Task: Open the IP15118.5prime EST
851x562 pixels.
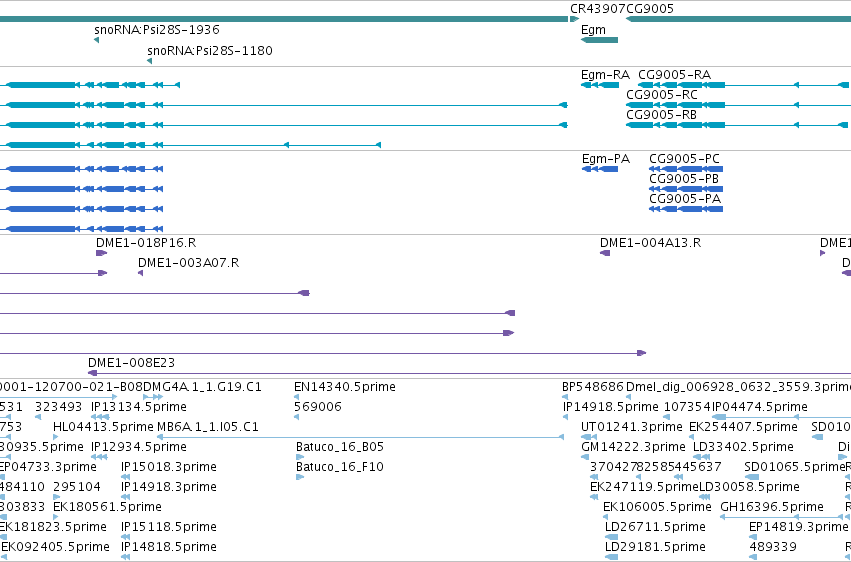Action: 125,537
